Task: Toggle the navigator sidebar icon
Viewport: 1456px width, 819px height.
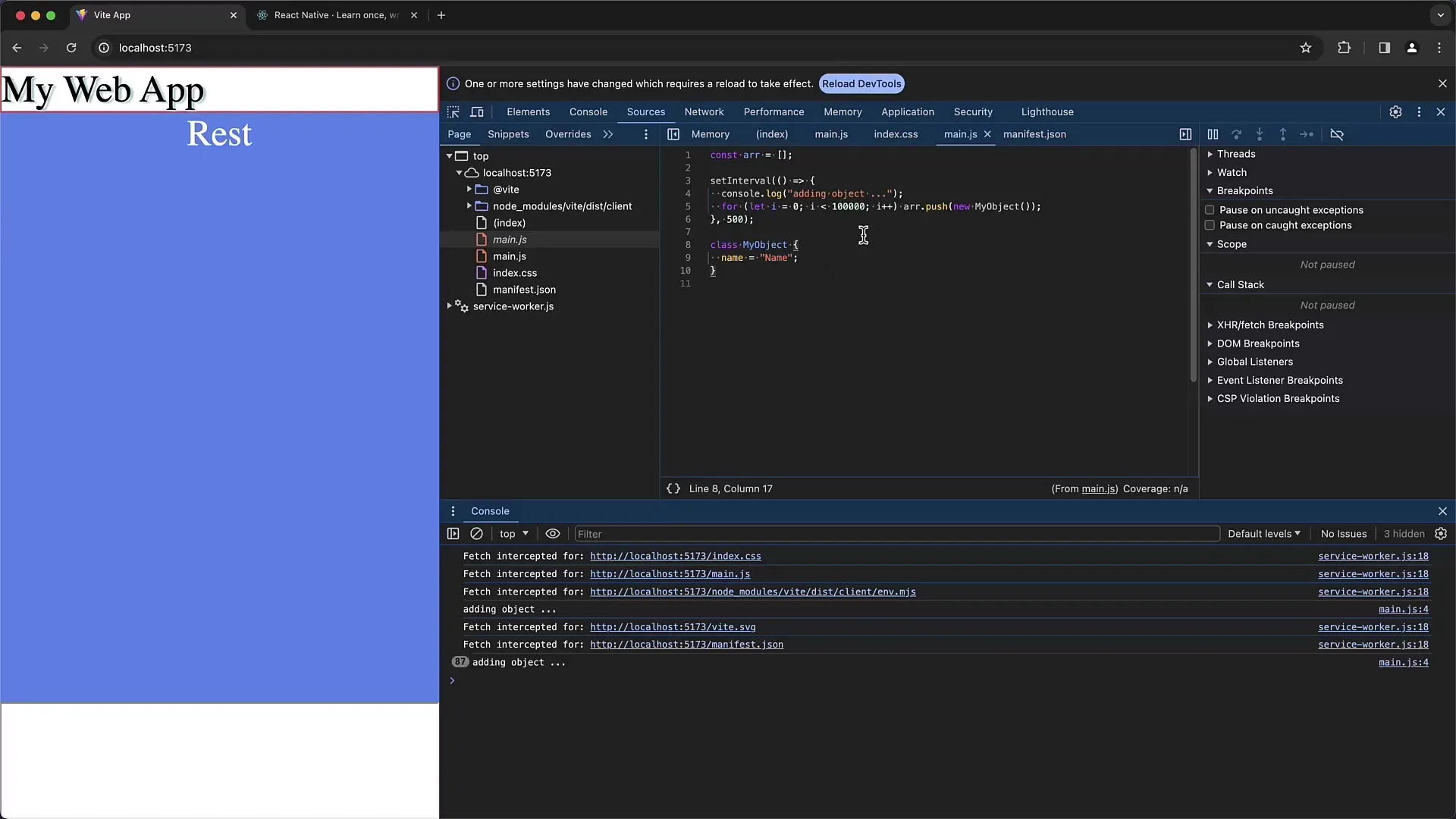Action: point(673,134)
